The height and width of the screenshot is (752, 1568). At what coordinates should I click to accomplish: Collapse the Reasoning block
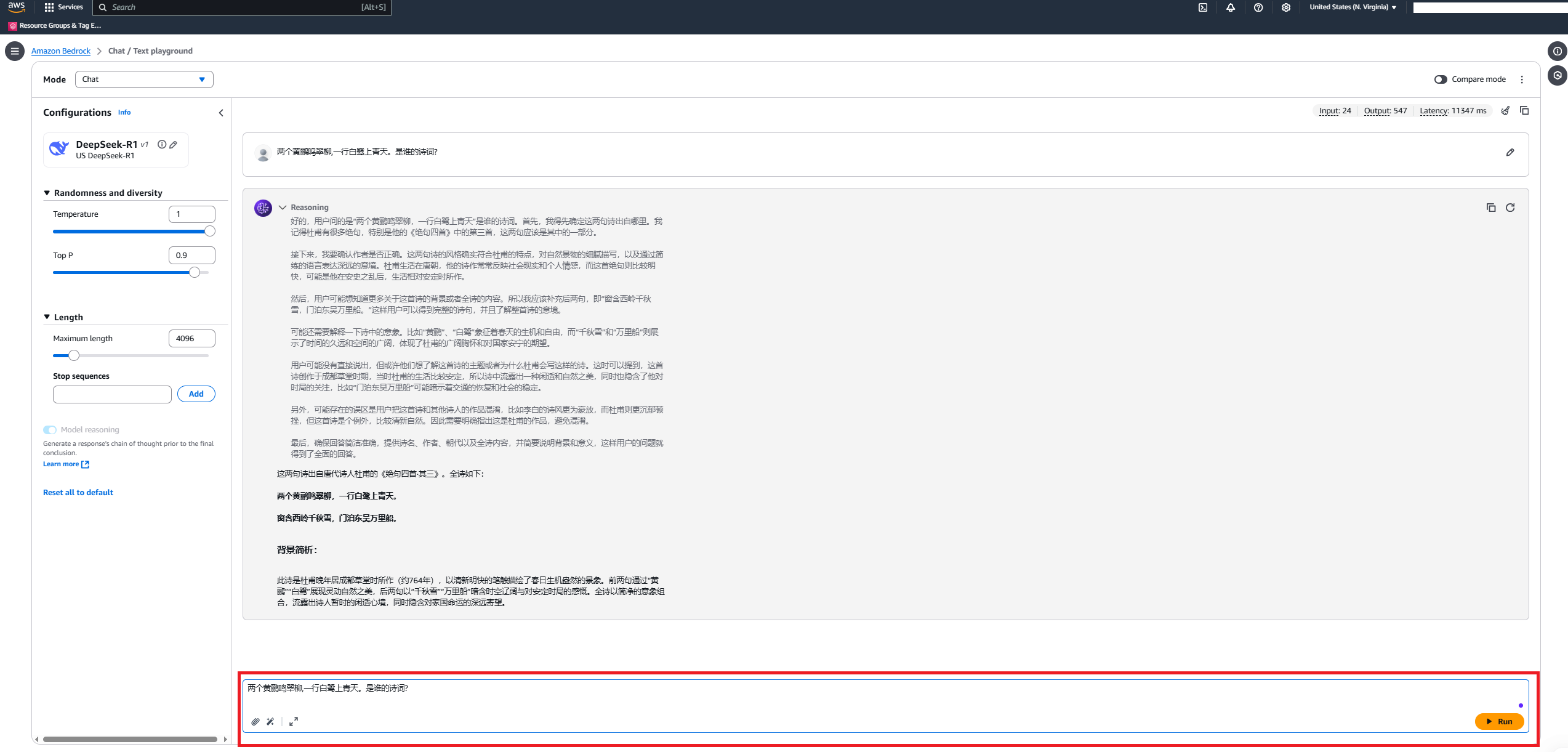283,208
